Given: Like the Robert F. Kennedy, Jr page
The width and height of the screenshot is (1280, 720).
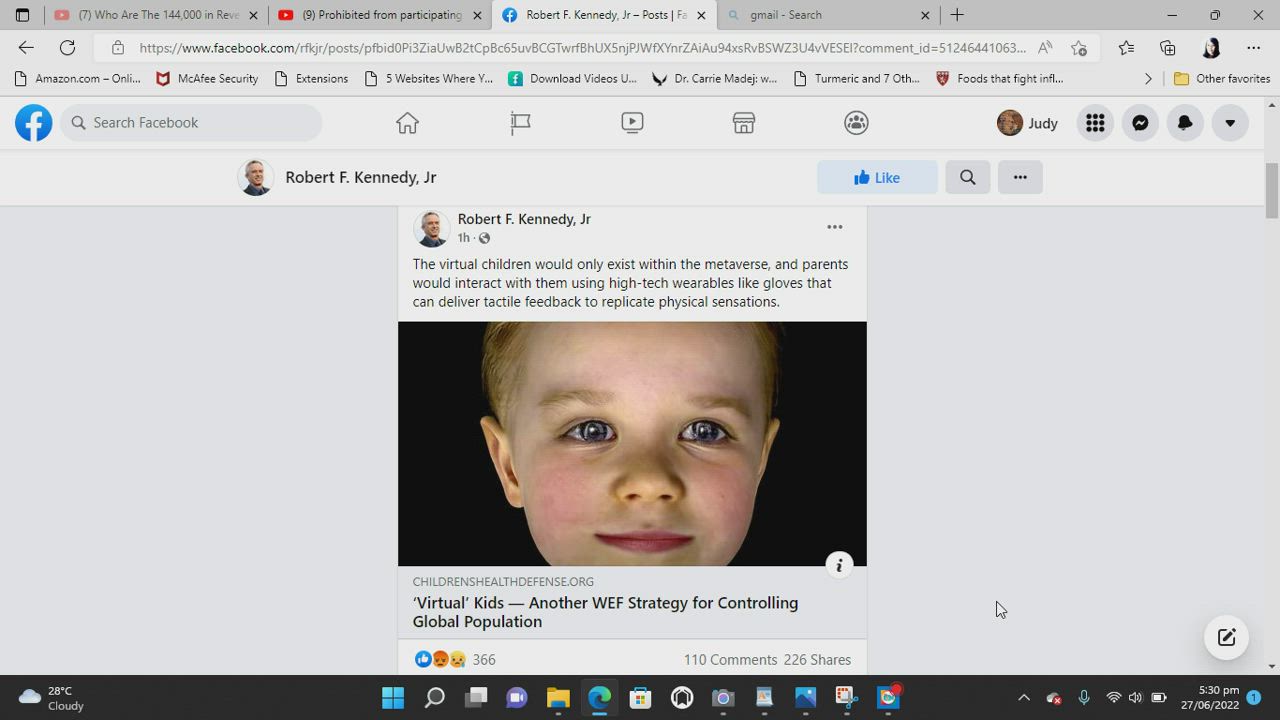Looking at the screenshot, I should pos(877,177).
